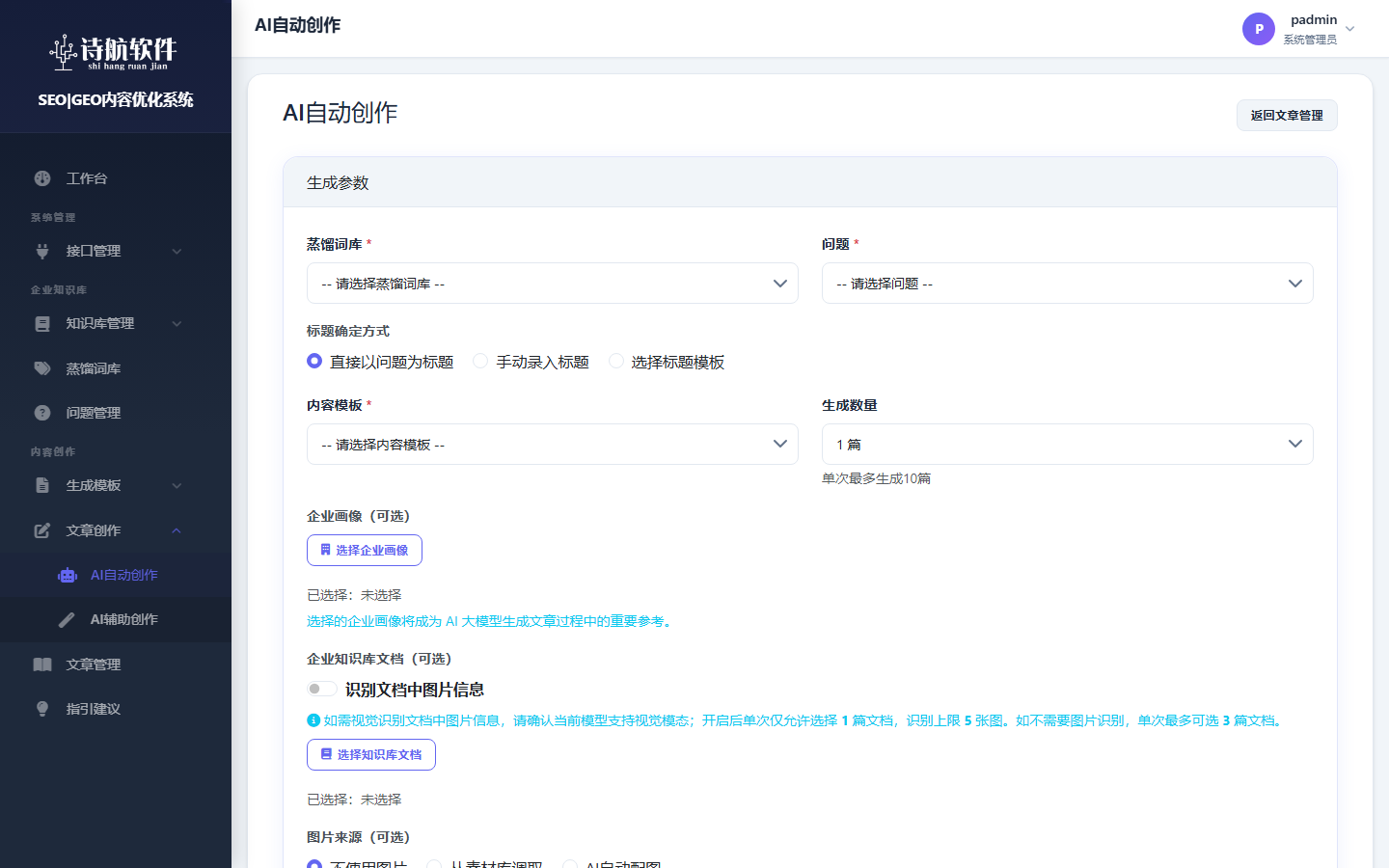Select 选择标题模板 radio option

615,361
